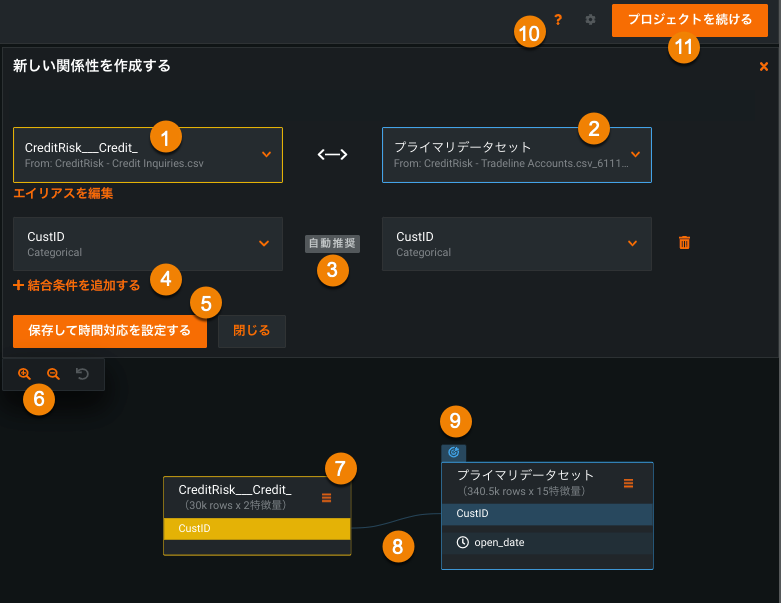Click the target icon above primary dataset node

(x=453, y=452)
